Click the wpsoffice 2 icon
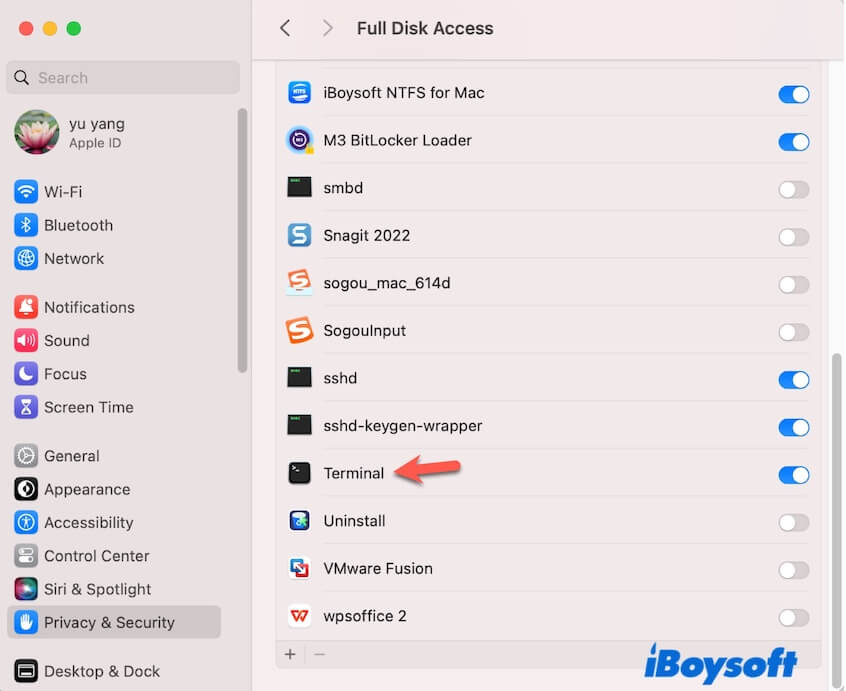This screenshot has height=691, width=846. point(299,616)
